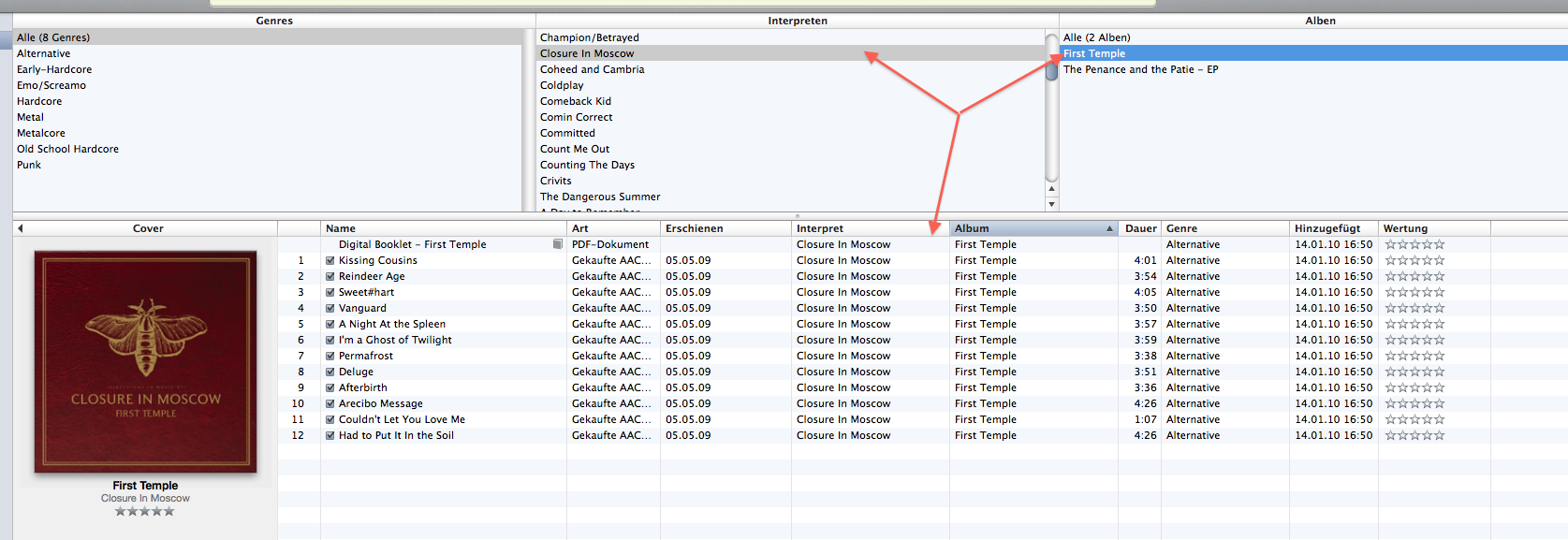Uncheck the Reindeer Age track checkbox

[x=330, y=276]
